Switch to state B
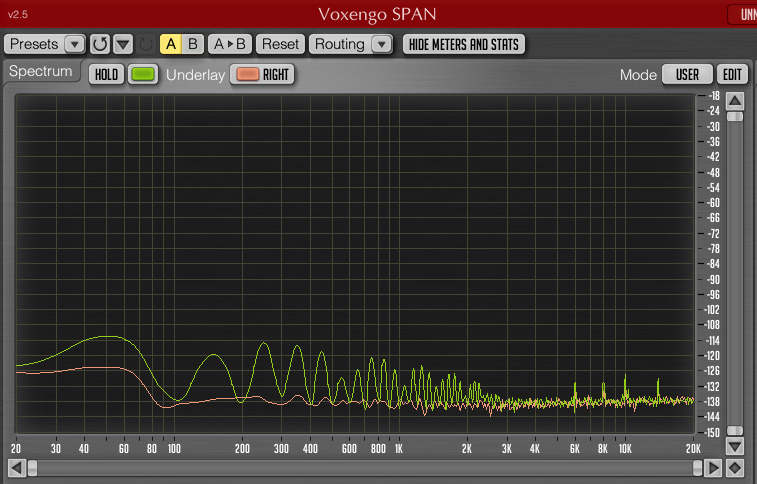The image size is (757, 484). (192, 44)
